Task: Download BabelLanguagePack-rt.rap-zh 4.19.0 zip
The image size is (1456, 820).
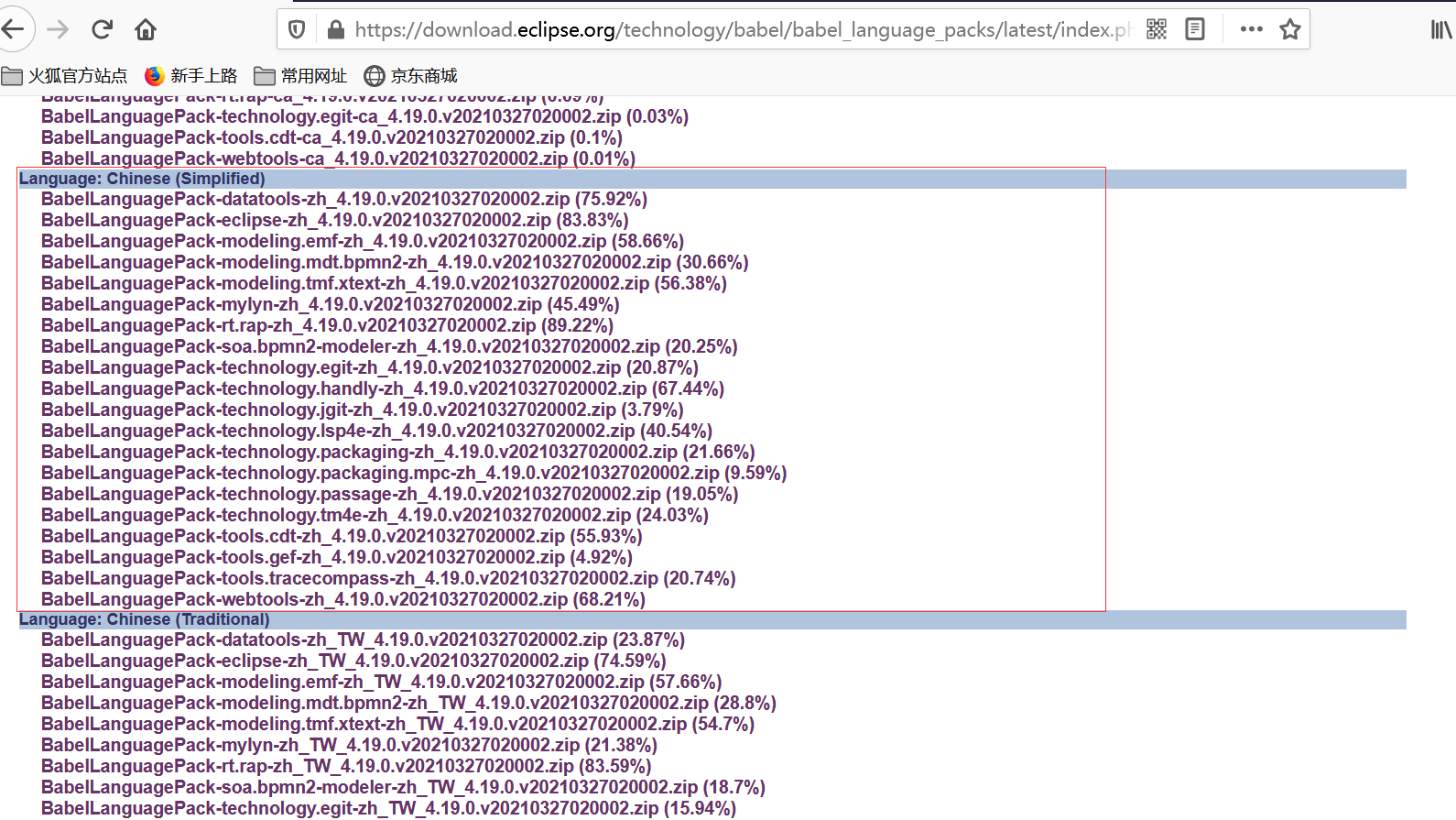Action: click(x=327, y=325)
